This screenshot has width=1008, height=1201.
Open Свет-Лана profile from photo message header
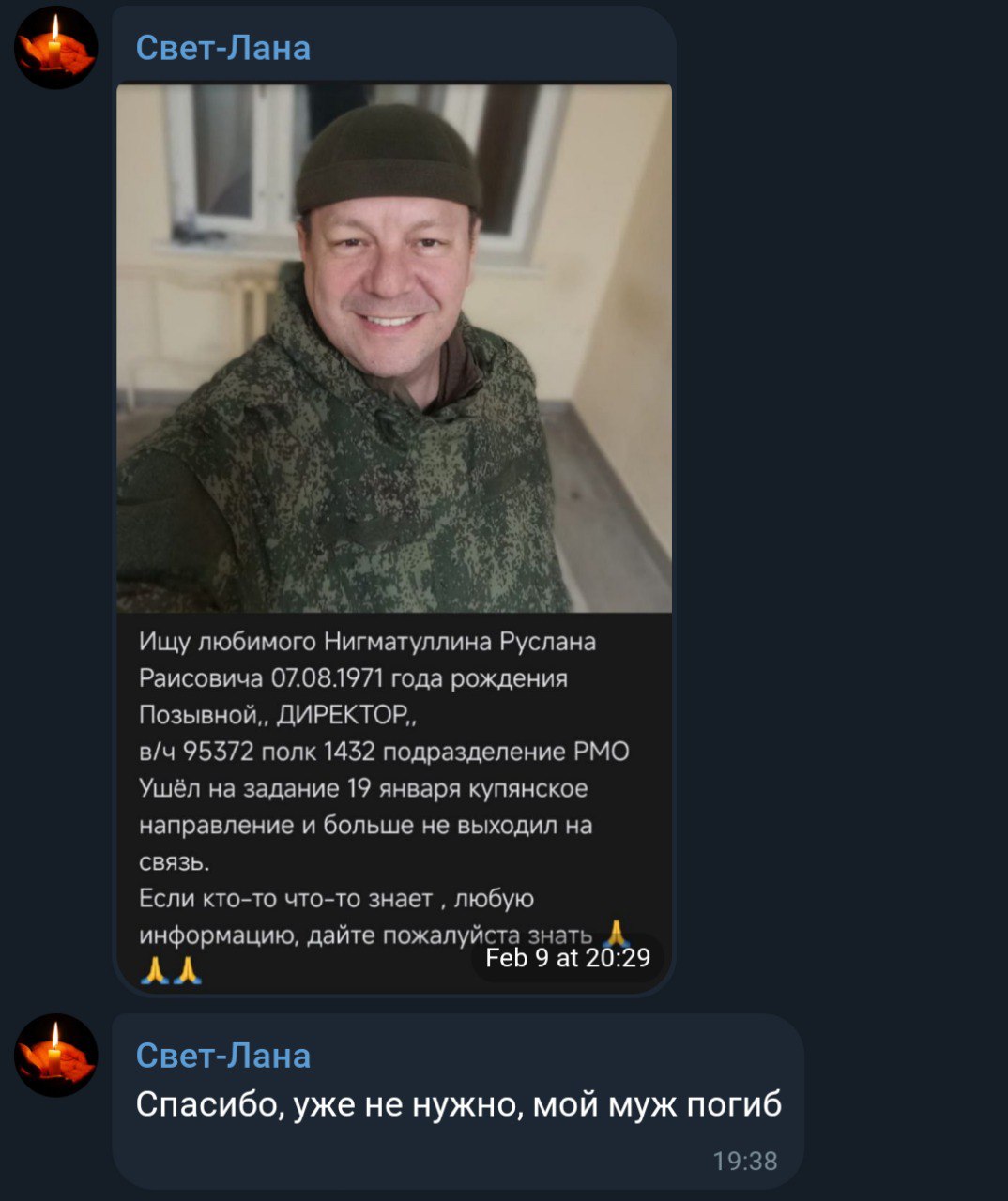pyautogui.click(x=223, y=47)
